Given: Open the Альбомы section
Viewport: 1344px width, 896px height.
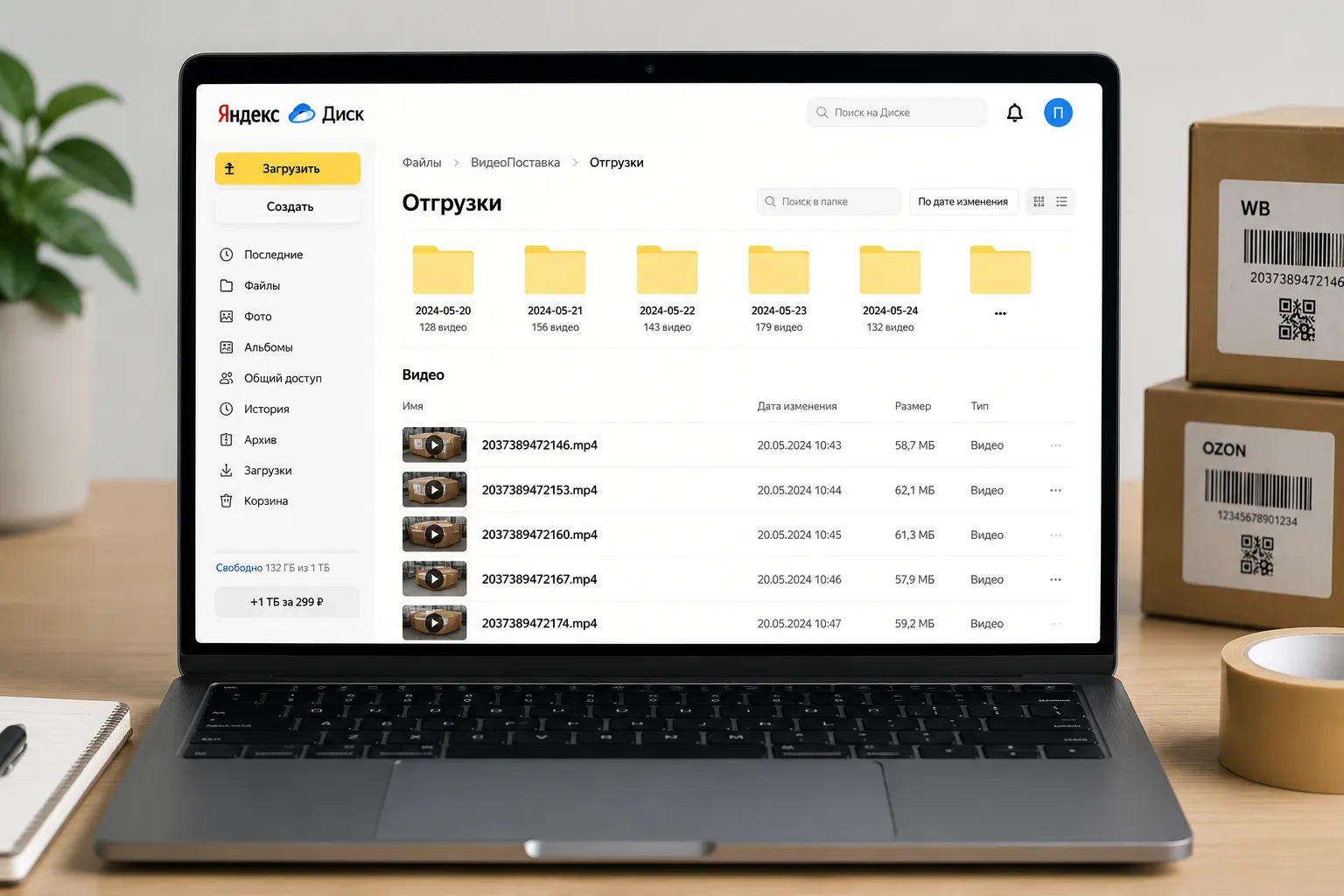Looking at the screenshot, I should coord(268,347).
